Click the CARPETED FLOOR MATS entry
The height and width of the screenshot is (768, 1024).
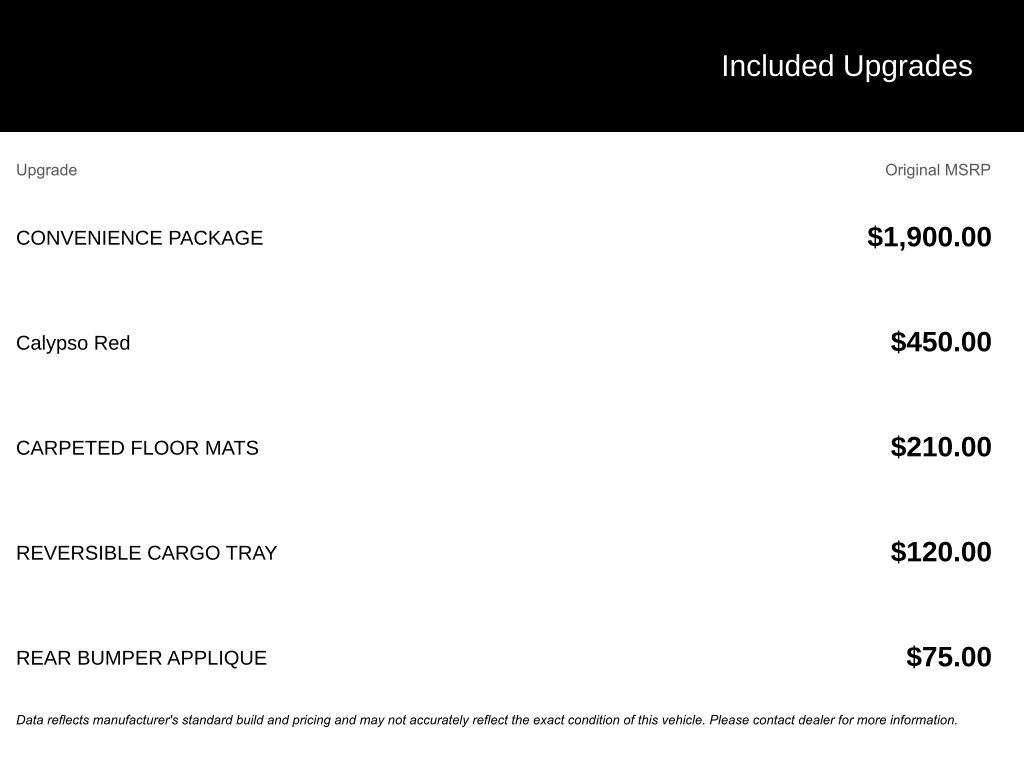coord(137,448)
